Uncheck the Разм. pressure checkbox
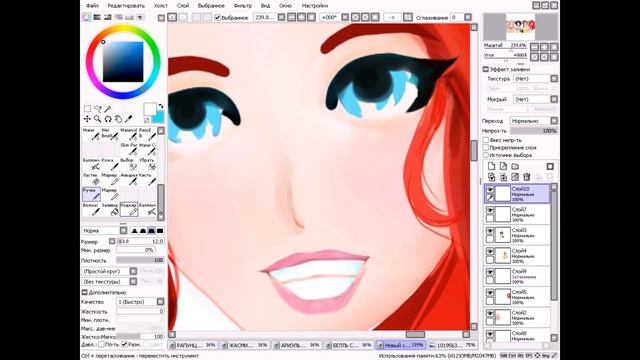Viewport: 640px width, 360px height. point(124,344)
